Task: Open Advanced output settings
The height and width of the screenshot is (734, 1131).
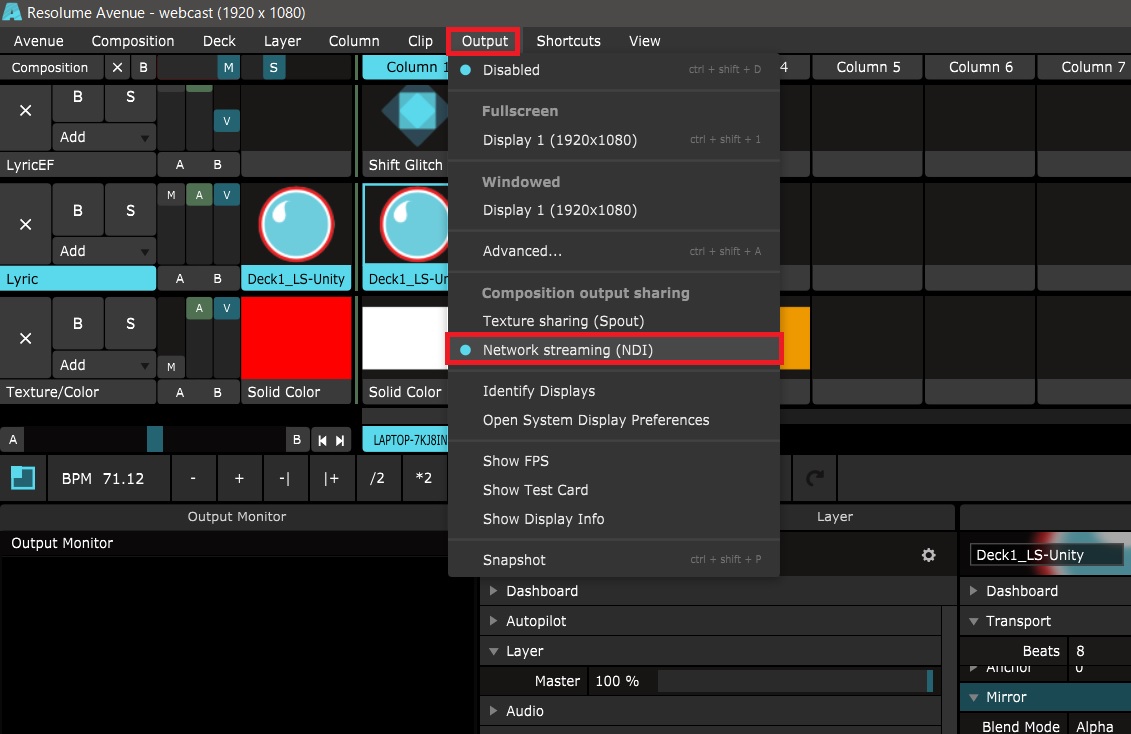Action: (x=614, y=251)
